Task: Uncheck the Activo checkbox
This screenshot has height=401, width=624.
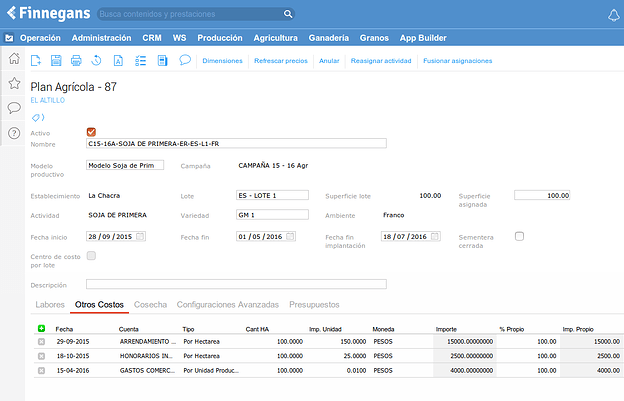Action: tap(92, 132)
